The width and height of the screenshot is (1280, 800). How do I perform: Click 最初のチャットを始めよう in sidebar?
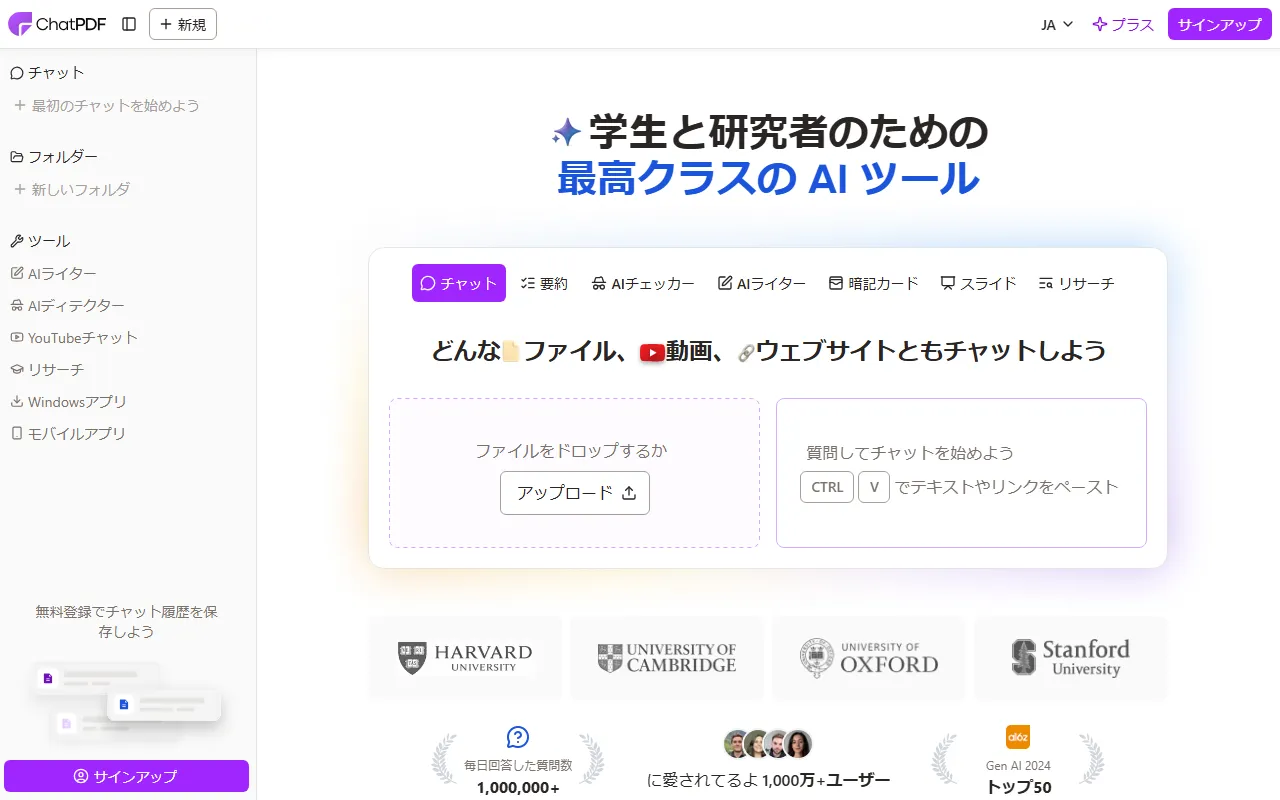[106, 105]
